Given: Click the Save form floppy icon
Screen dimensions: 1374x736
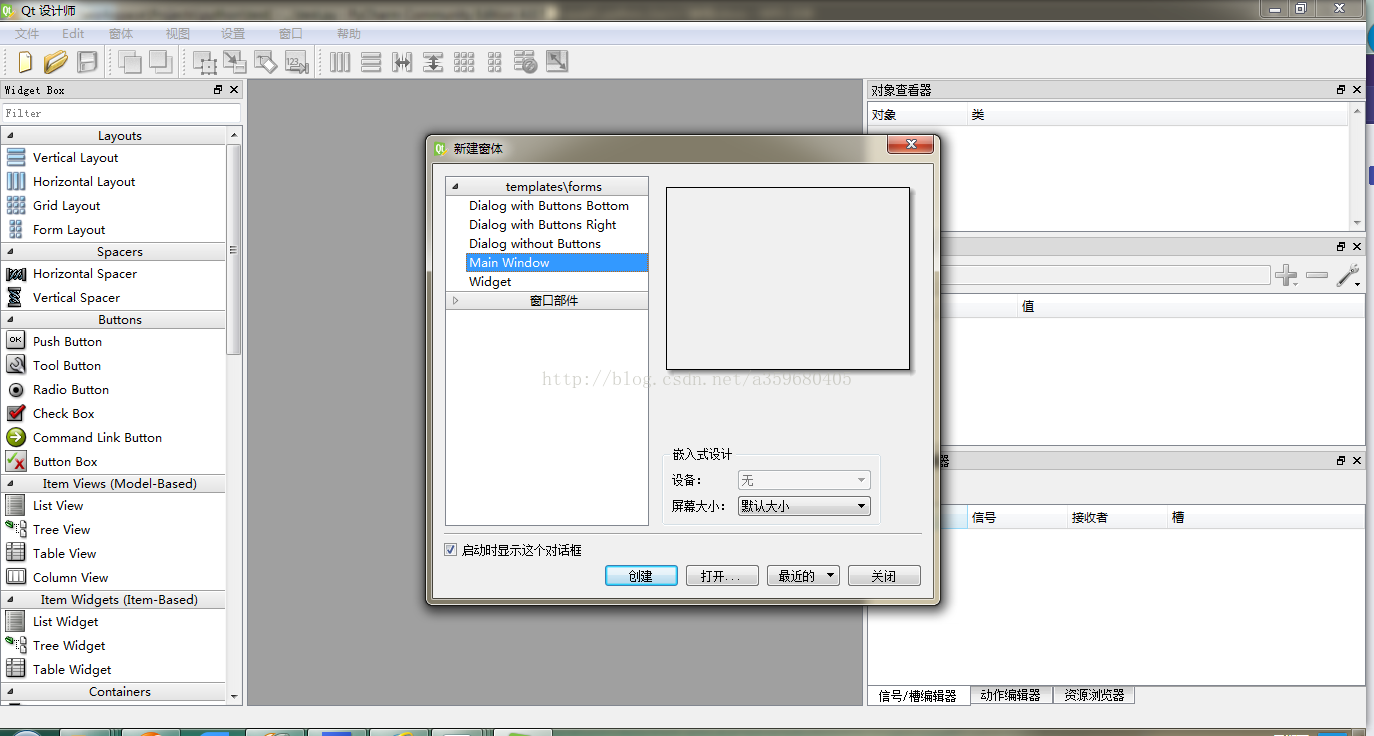Looking at the screenshot, I should tap(88, 62).
